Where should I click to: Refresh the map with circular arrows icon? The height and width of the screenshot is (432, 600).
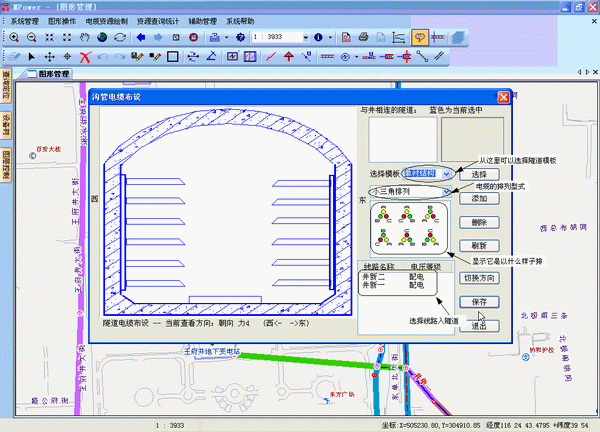120,37
